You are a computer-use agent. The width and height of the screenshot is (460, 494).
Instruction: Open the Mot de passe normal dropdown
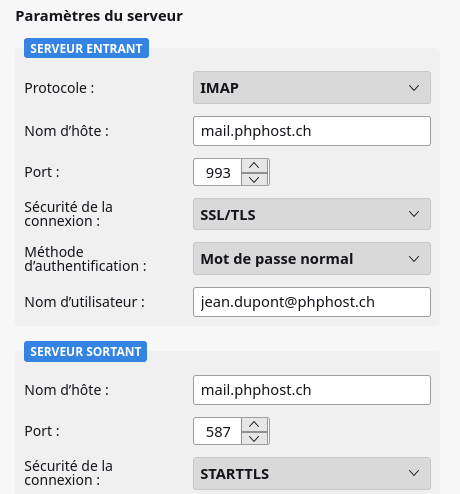point(312,259)
